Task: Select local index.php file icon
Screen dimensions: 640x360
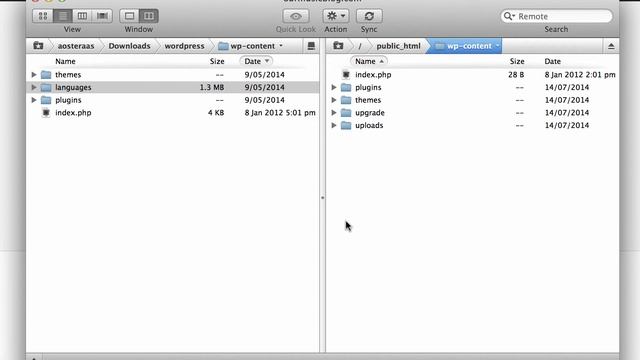Action: (x=46, y=113)
